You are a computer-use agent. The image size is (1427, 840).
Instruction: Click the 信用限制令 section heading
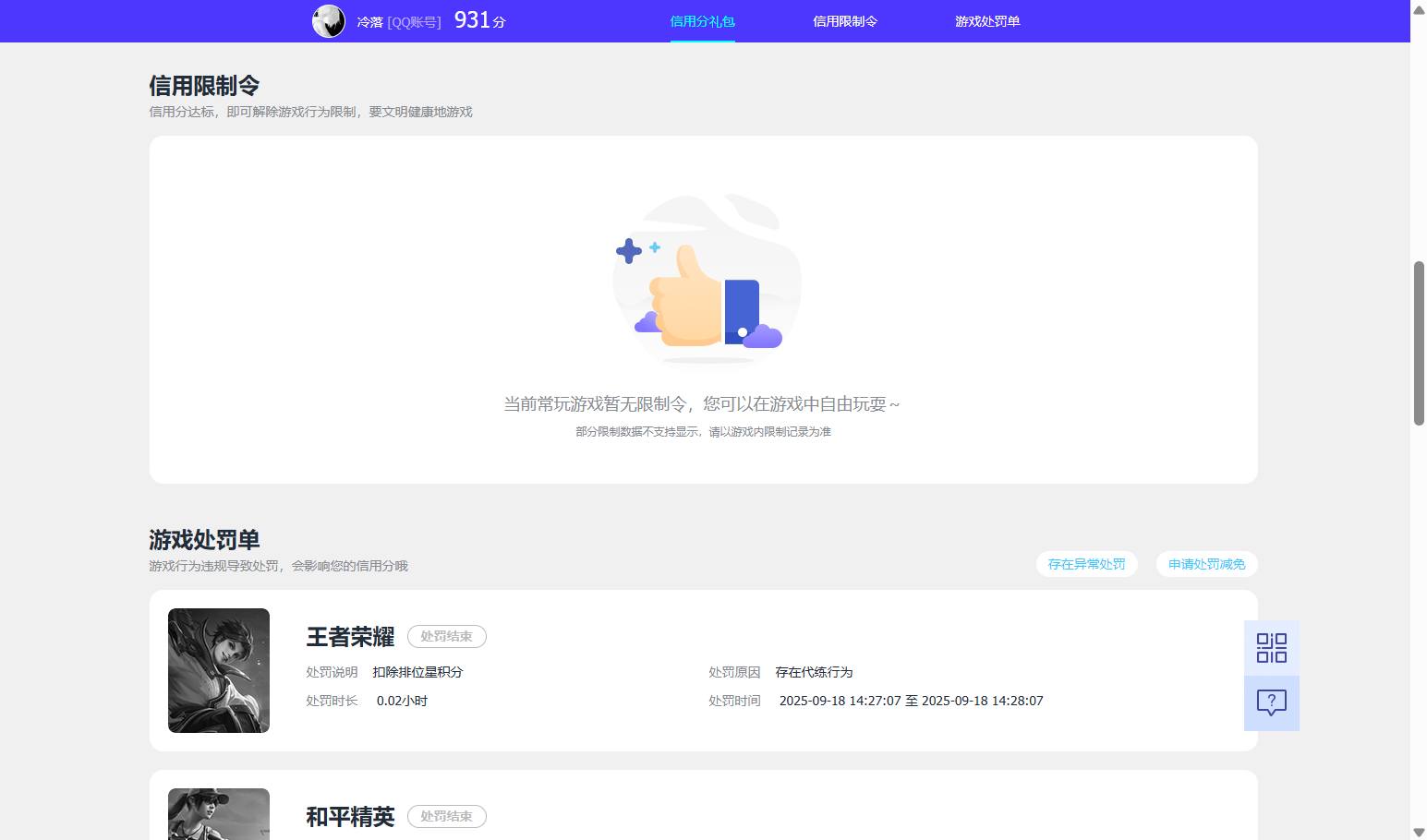[x=204, y=86]
